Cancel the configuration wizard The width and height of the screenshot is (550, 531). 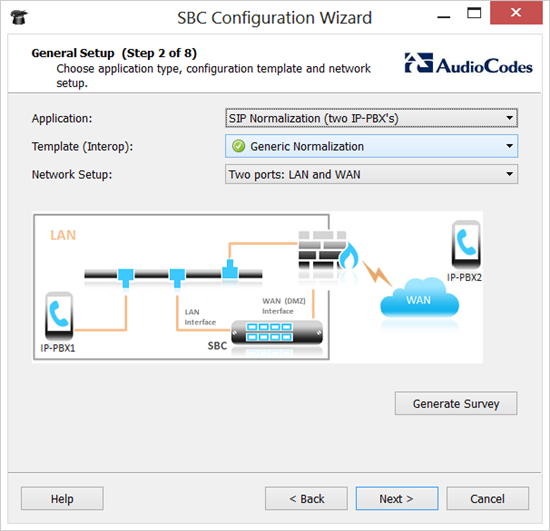pos(487,498)
